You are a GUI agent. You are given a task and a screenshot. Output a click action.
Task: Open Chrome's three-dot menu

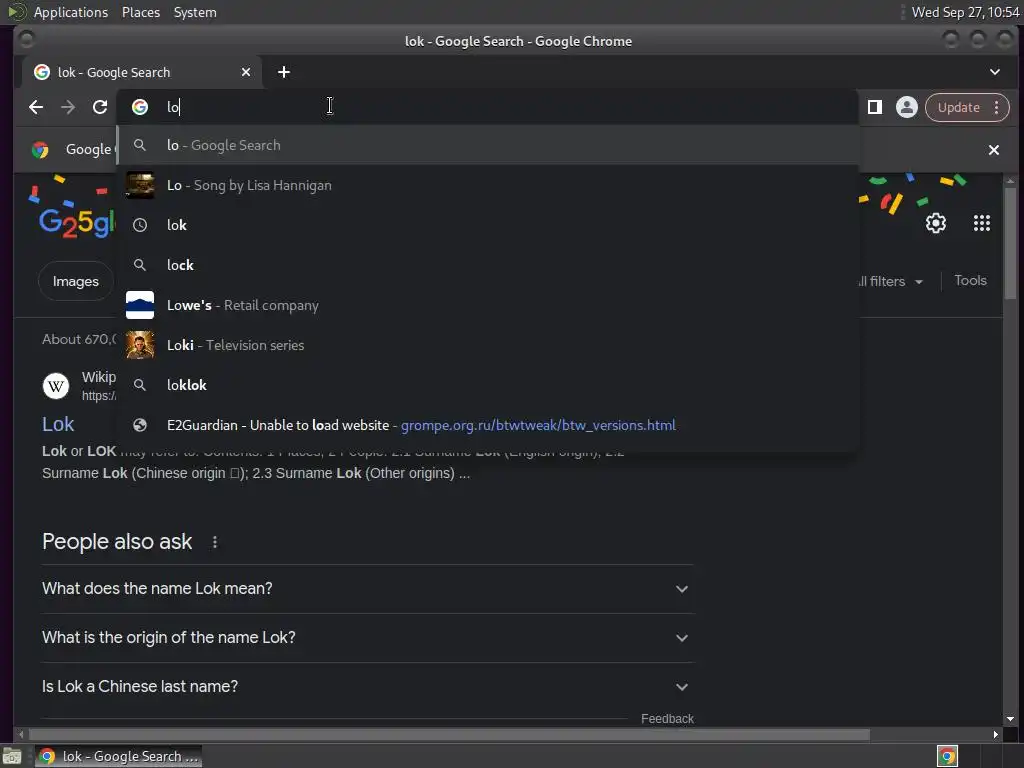[x=997, y=107]
